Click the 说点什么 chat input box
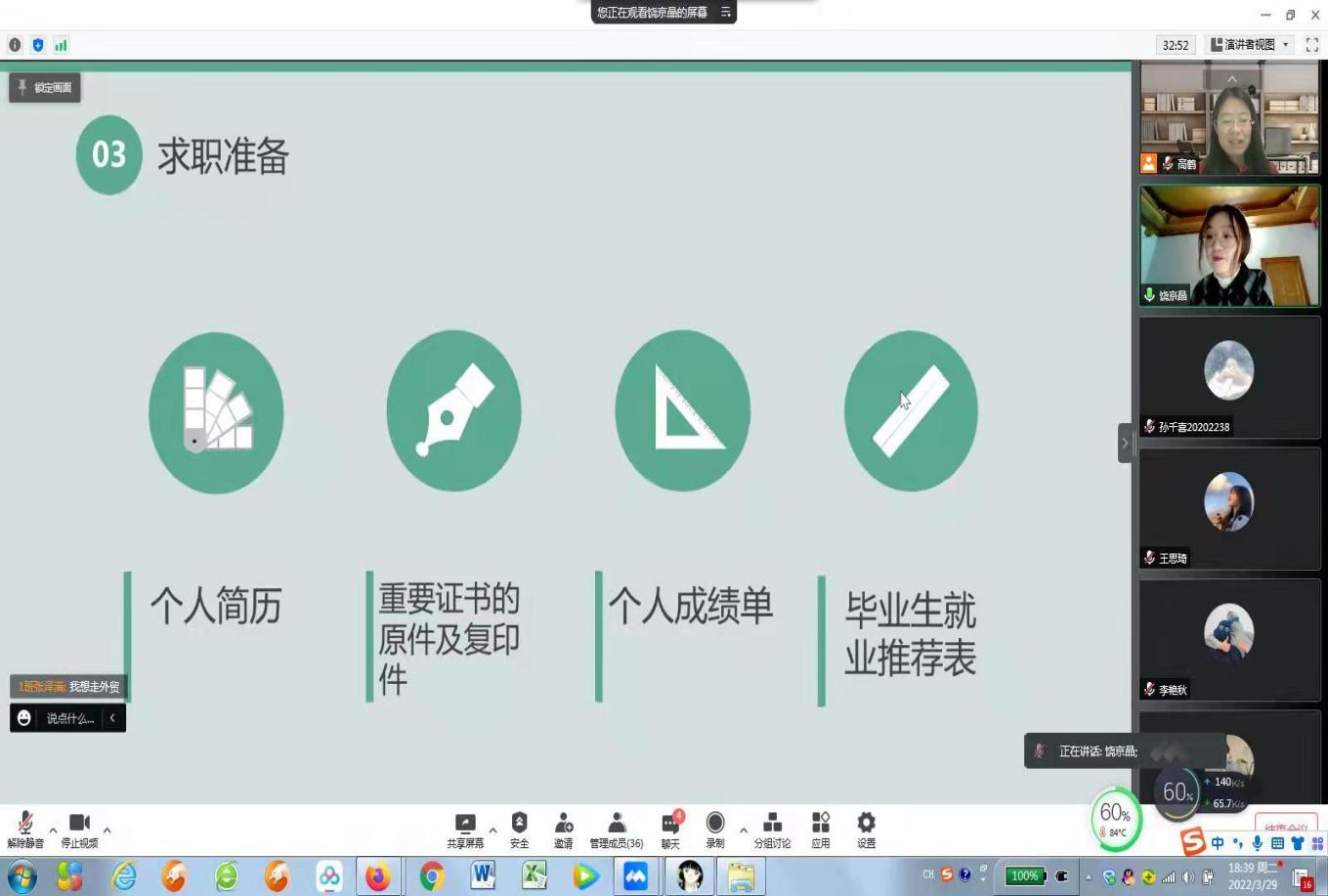This screenshot has height=896, width=1328. tap(69, 718)
